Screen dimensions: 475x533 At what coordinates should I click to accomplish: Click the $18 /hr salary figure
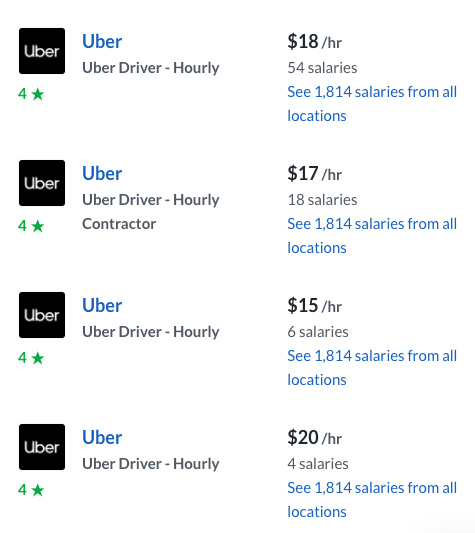(315, 41)
